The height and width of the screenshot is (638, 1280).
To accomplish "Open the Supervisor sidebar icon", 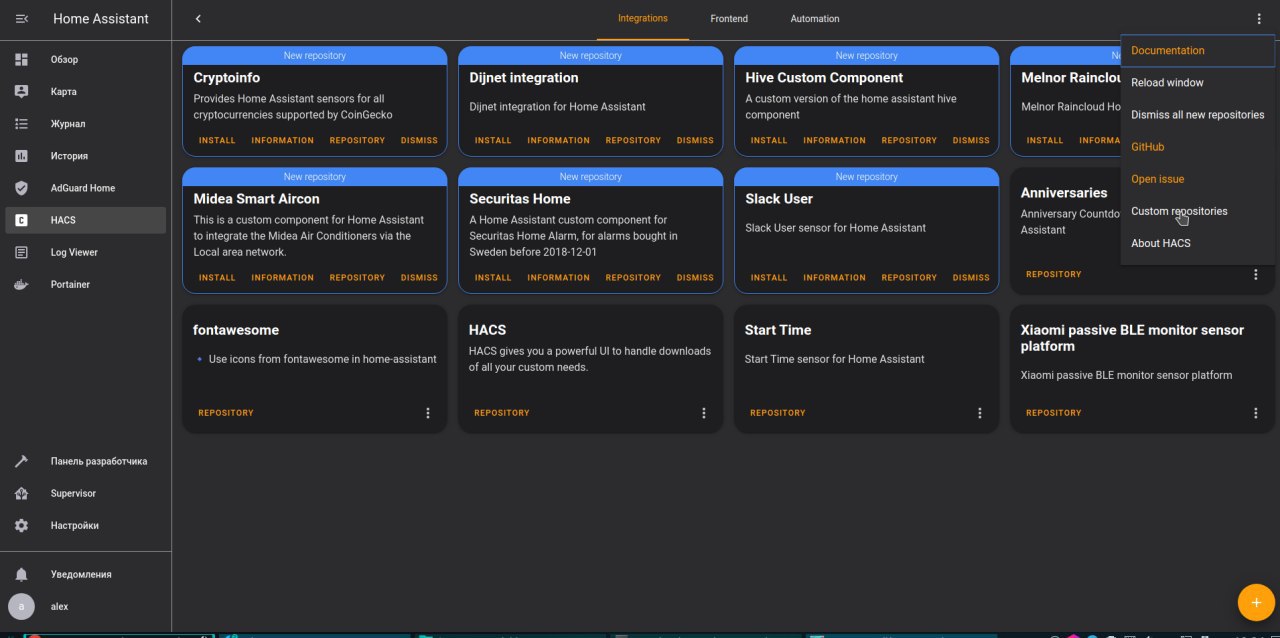I will pos(22,493).
